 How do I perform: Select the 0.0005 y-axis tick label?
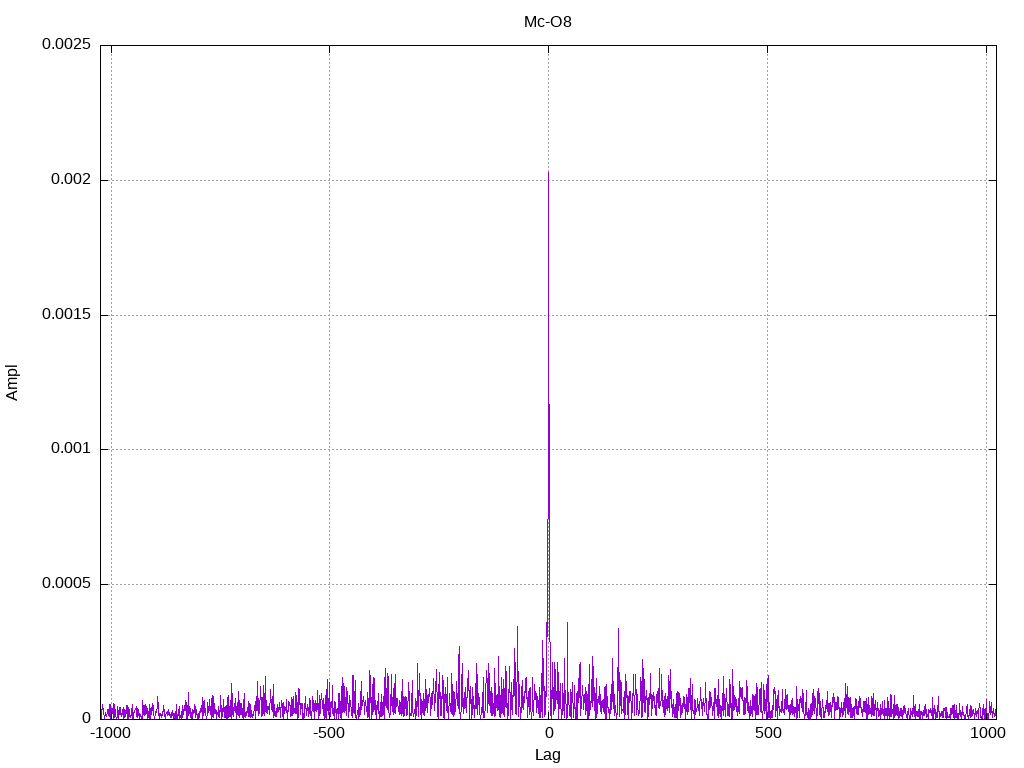(66, 584)
